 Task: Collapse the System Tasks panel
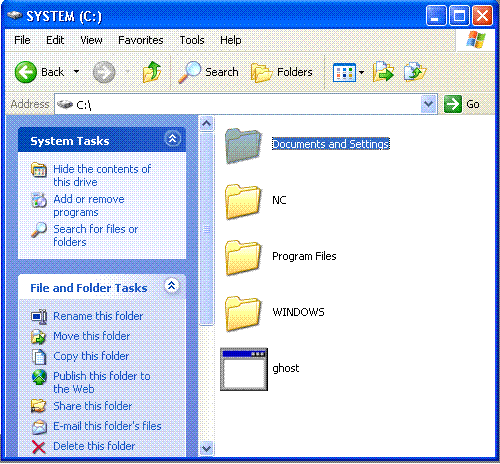pos(172,139)
